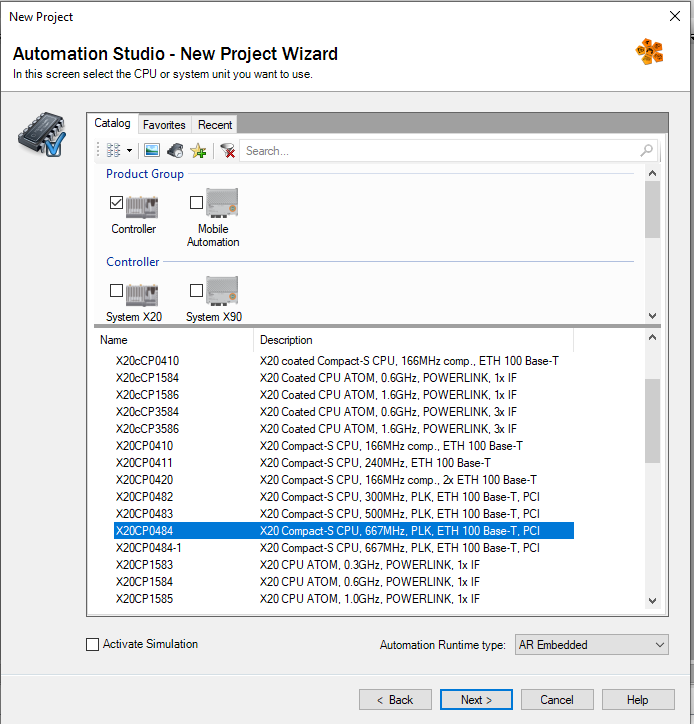Select X20CP0483 row
The width and height of the screenshot is (694, 724).
click(344, 513)
